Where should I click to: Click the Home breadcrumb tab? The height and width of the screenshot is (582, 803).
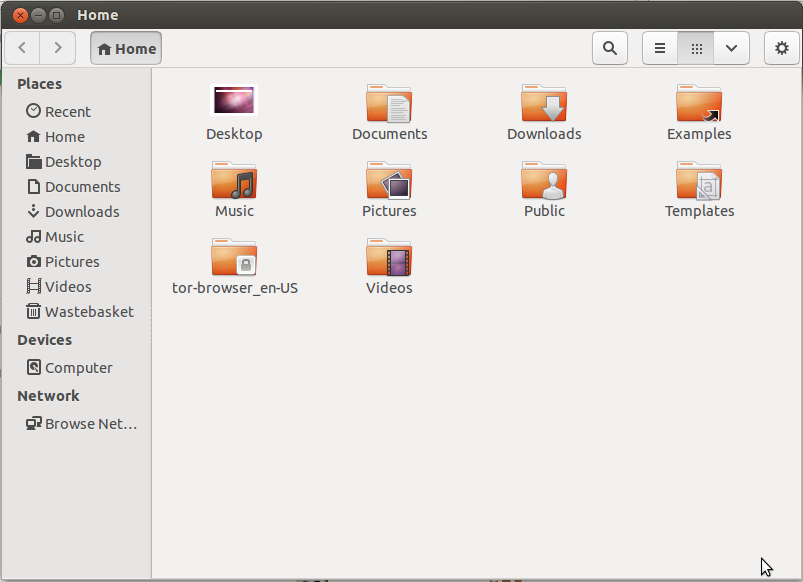[125, 47]
